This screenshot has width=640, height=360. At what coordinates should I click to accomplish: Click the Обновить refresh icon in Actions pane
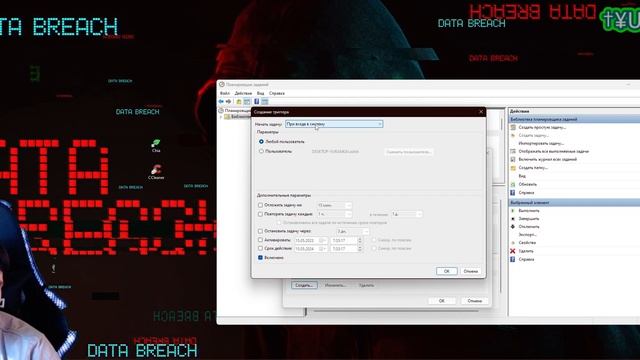pos(513,184)
